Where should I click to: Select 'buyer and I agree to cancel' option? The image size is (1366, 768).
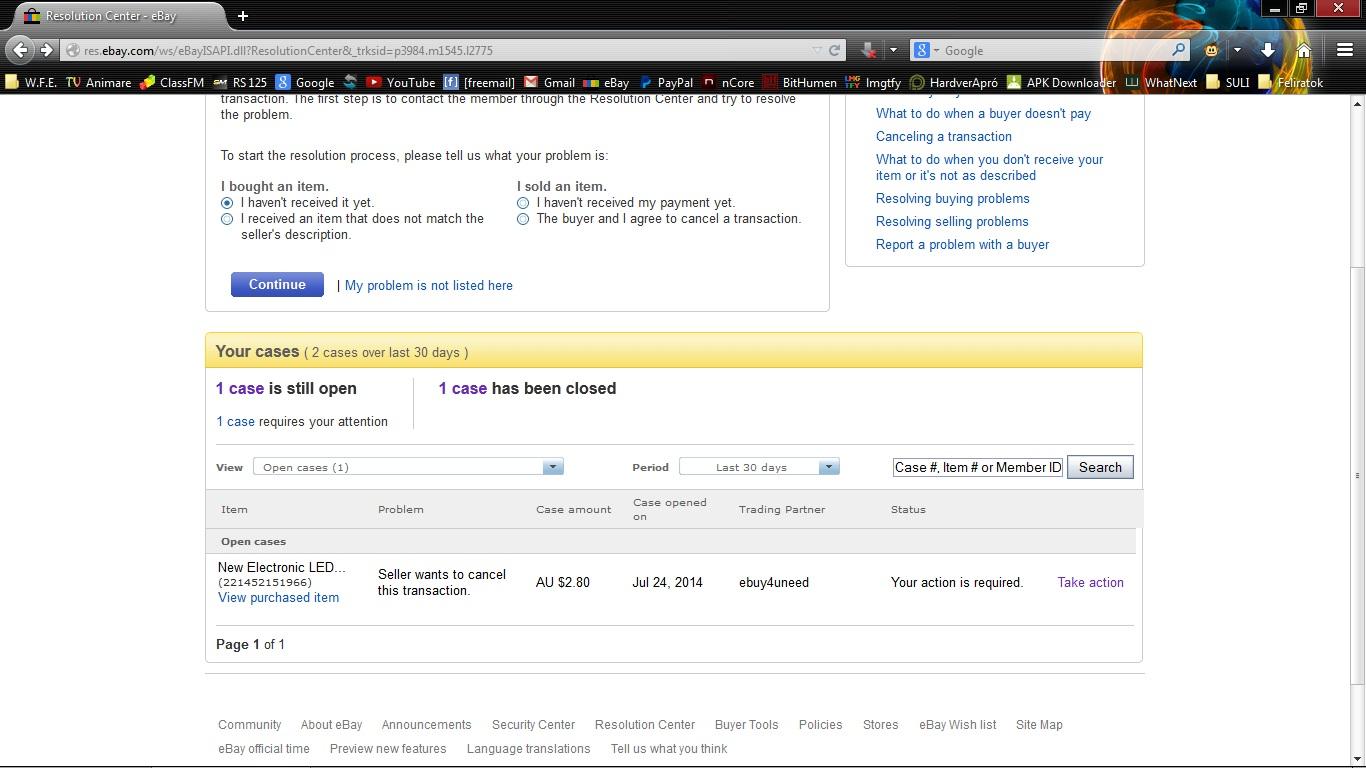click(523, 219)
